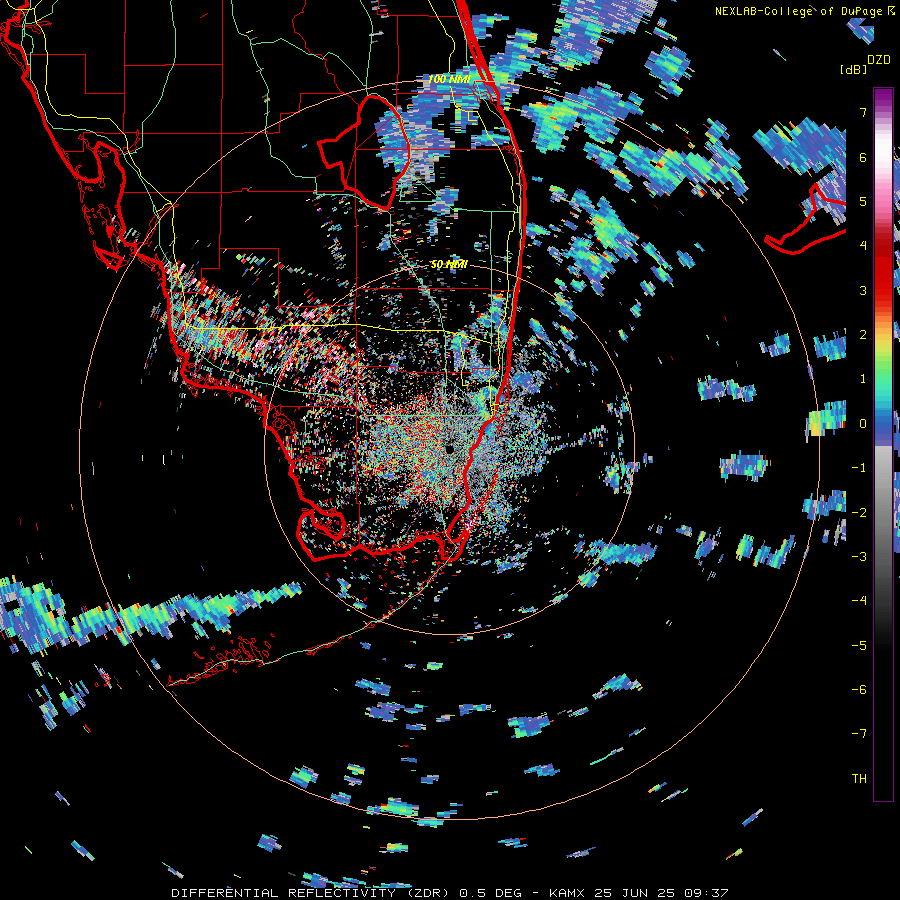The image size is (900, 900).
Task: Click the TH threshold label on scale
Action: pos(859,778)
